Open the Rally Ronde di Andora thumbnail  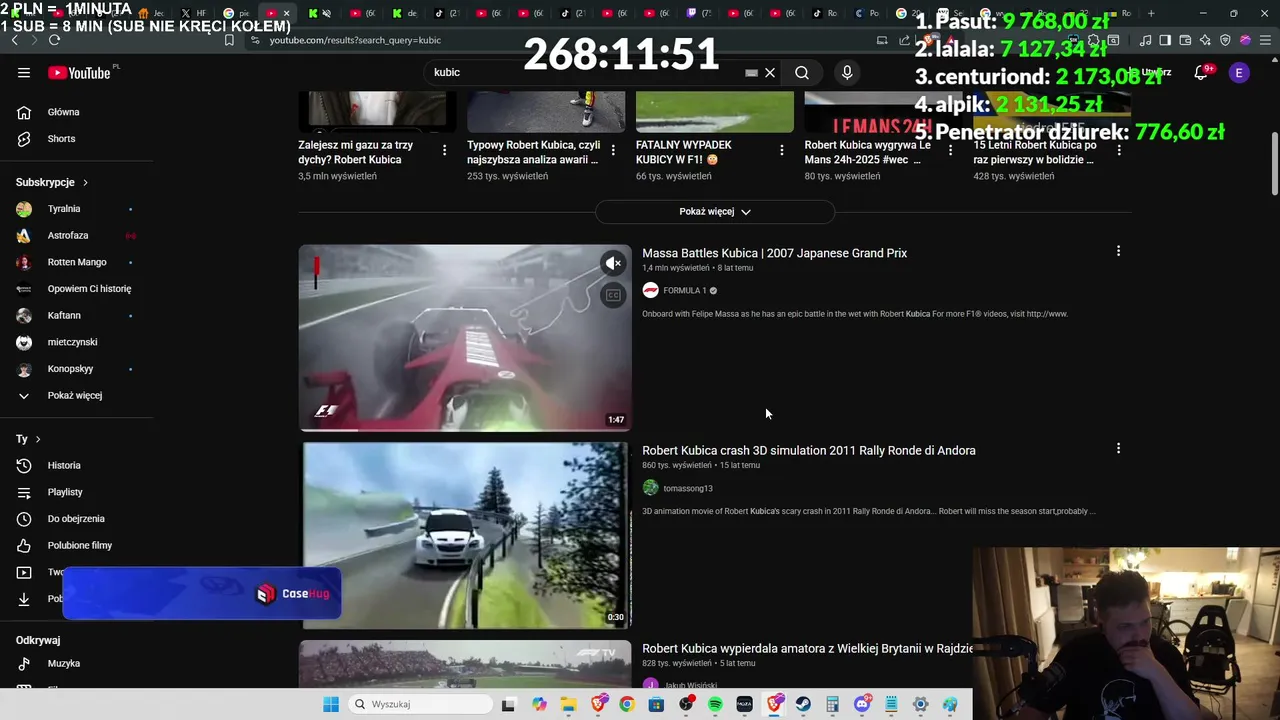click(x=466, y=535)
